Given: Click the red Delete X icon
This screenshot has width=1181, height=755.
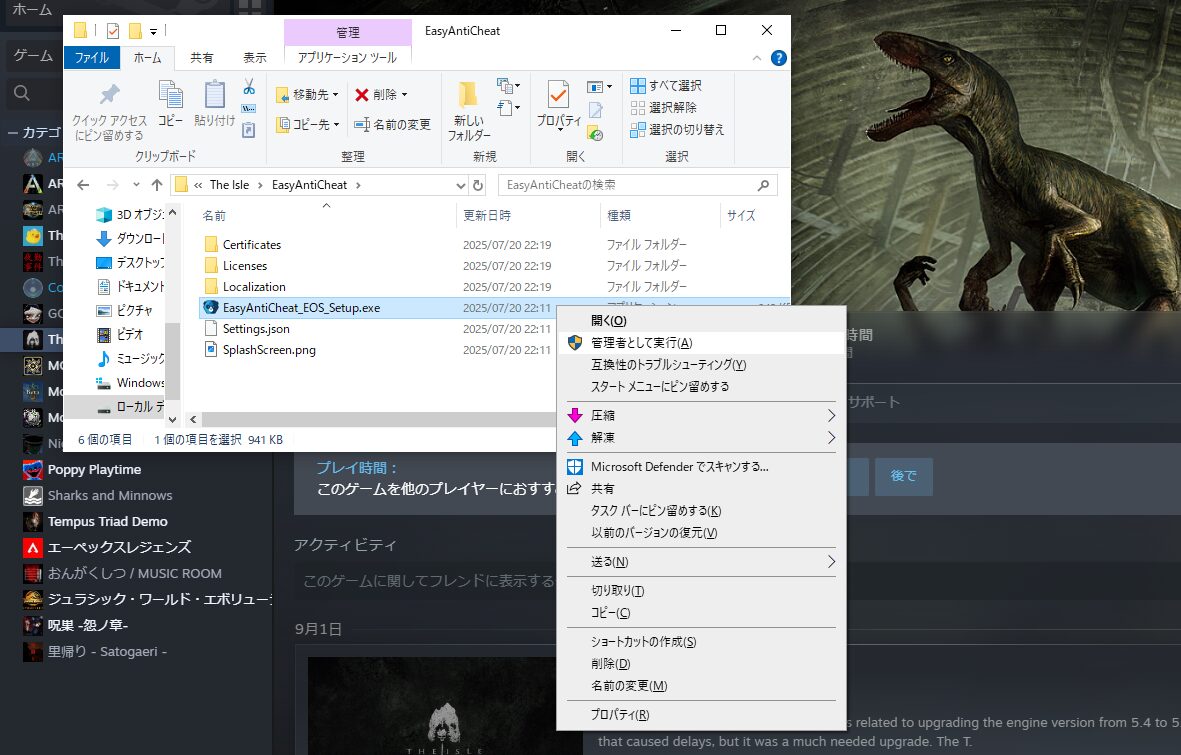Looking at the screenshot, I should (362, 95).
